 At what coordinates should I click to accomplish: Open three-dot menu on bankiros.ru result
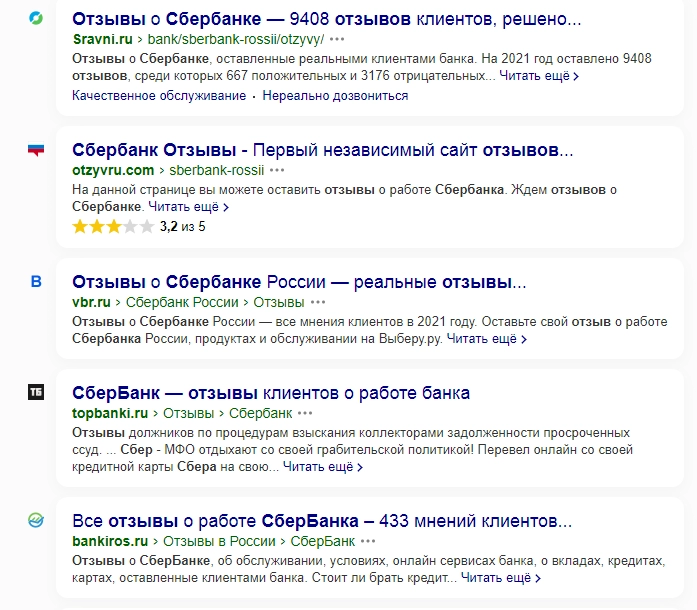(368, 541)
